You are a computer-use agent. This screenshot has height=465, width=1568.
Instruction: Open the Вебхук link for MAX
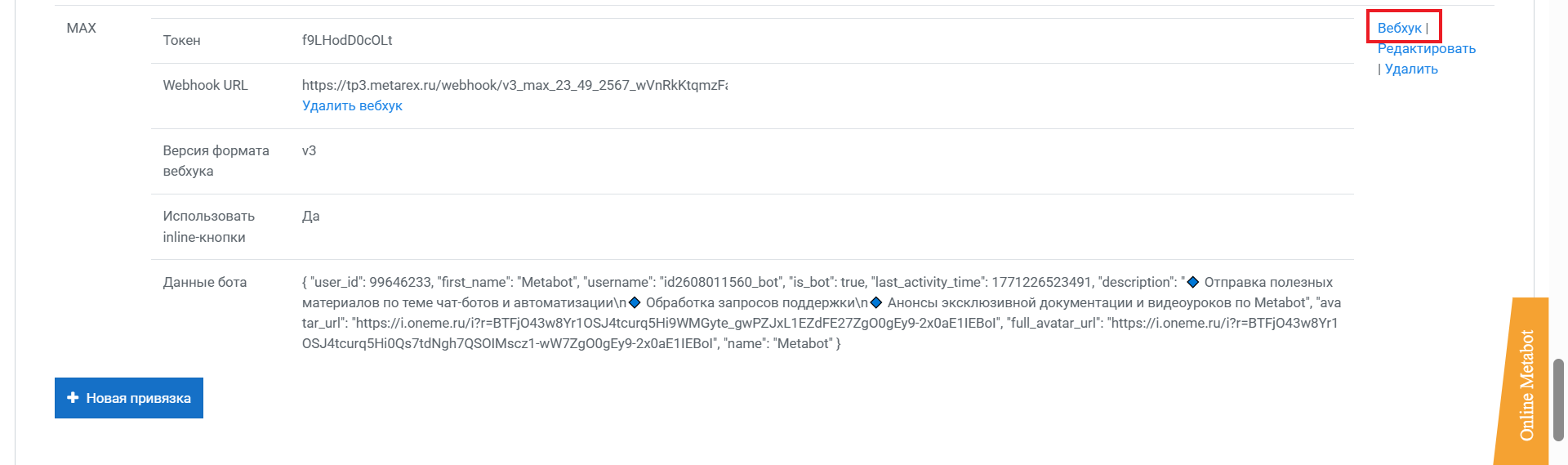pos(1399,28)
